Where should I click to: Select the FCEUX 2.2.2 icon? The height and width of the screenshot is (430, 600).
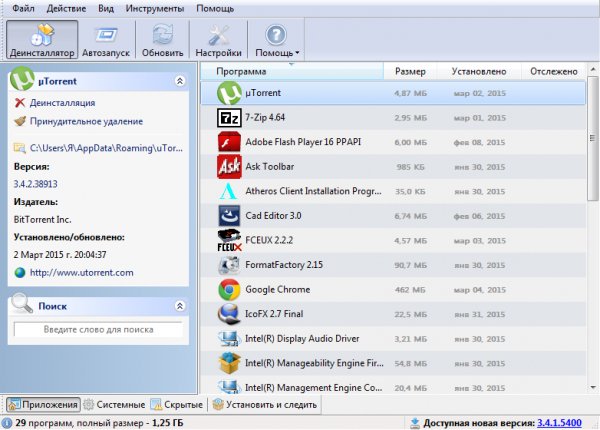229,240
